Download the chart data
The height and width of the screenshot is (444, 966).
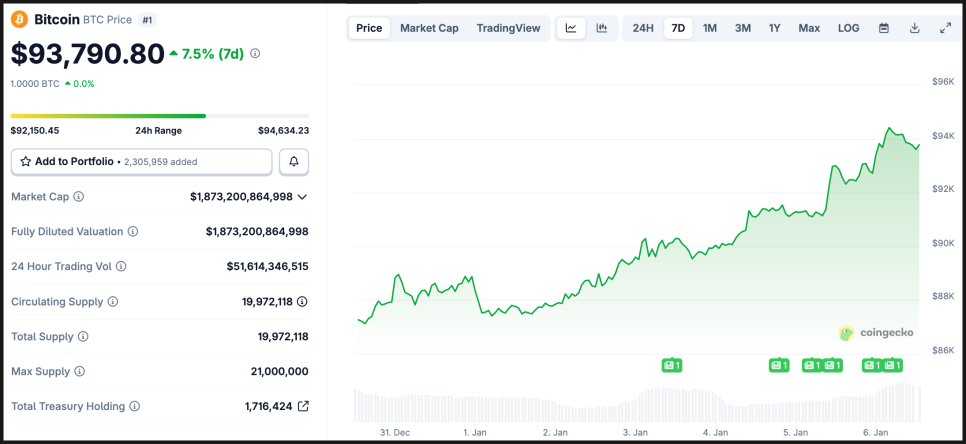pyautogui.click(x=914, y=28)
